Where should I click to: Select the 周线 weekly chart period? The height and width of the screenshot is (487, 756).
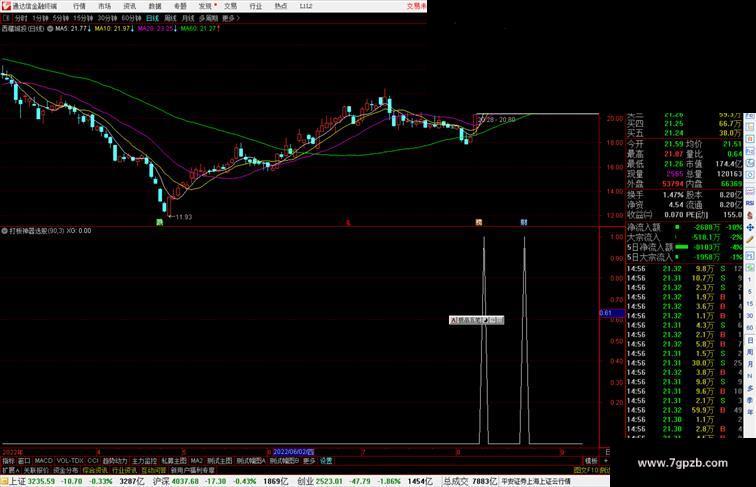170,18
